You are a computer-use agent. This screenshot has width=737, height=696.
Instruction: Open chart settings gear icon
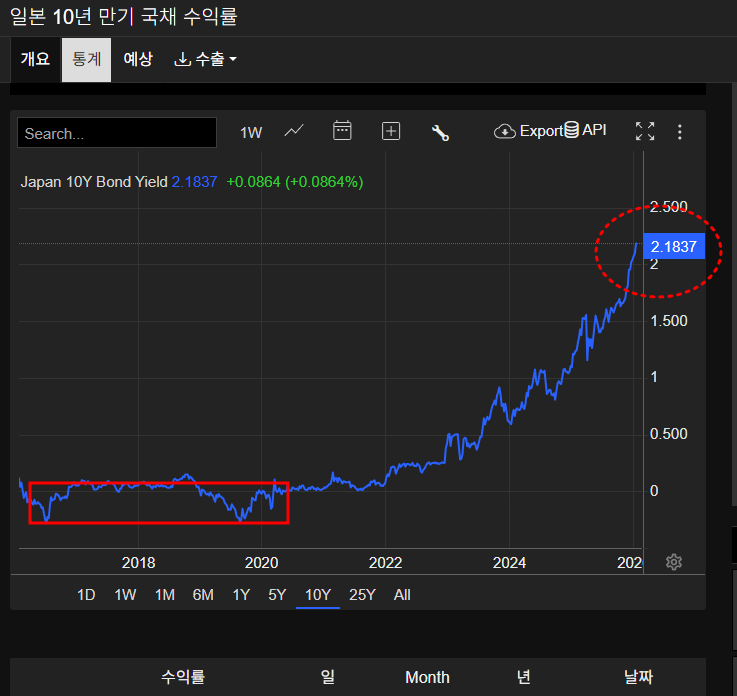click(x=674, y=562)
